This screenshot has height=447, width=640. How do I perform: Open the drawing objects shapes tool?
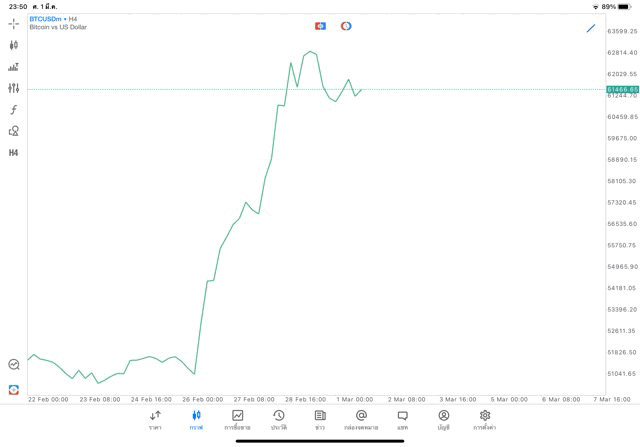coord(14,131)
